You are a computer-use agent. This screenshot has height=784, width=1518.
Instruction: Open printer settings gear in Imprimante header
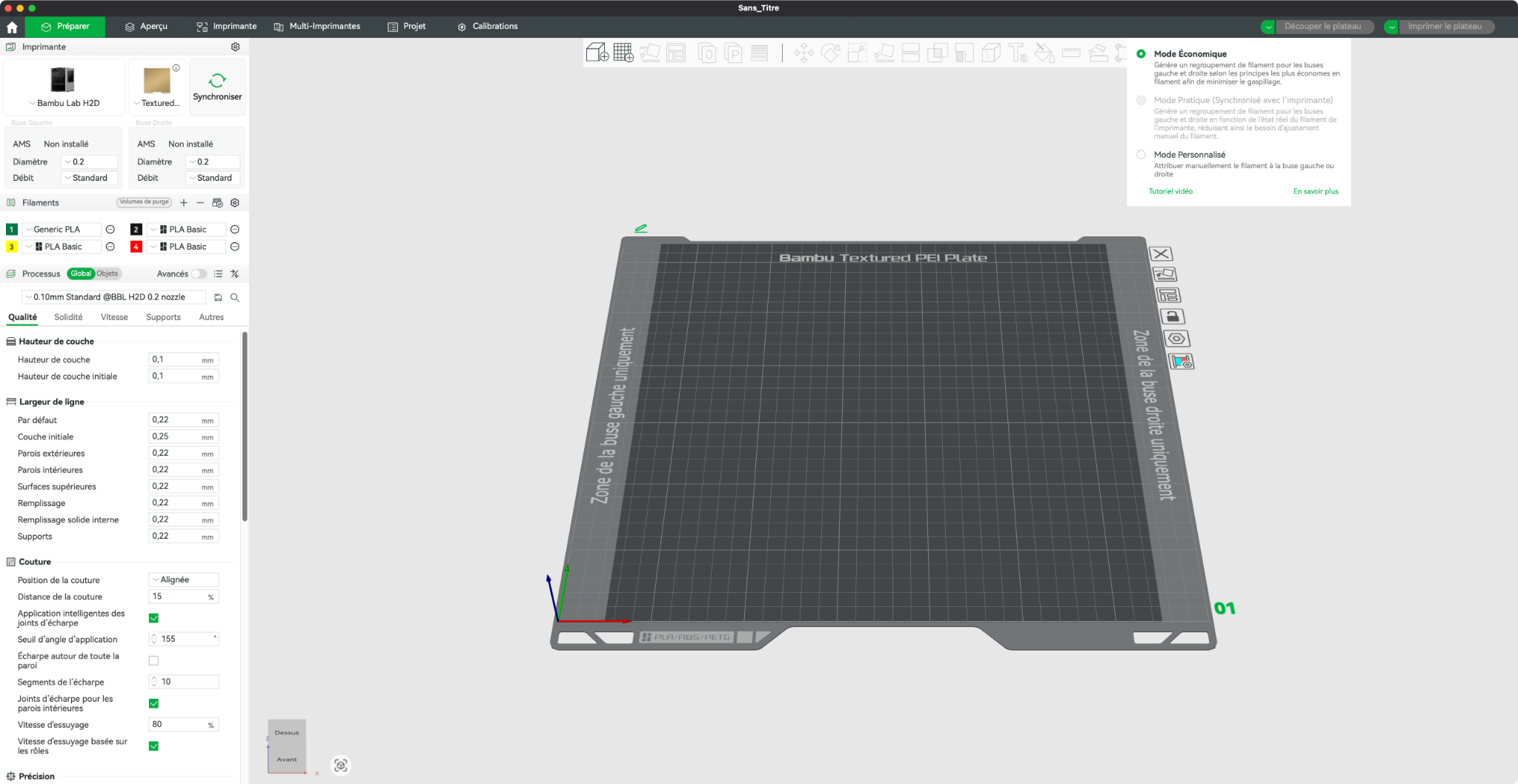pos(235,47)
